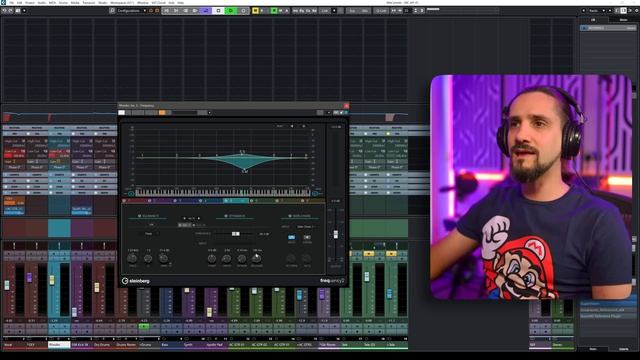The width and height of the screenshot is (640, 360).
Task: Select the Bass channel name in the mixer
Action: (165, 345)
